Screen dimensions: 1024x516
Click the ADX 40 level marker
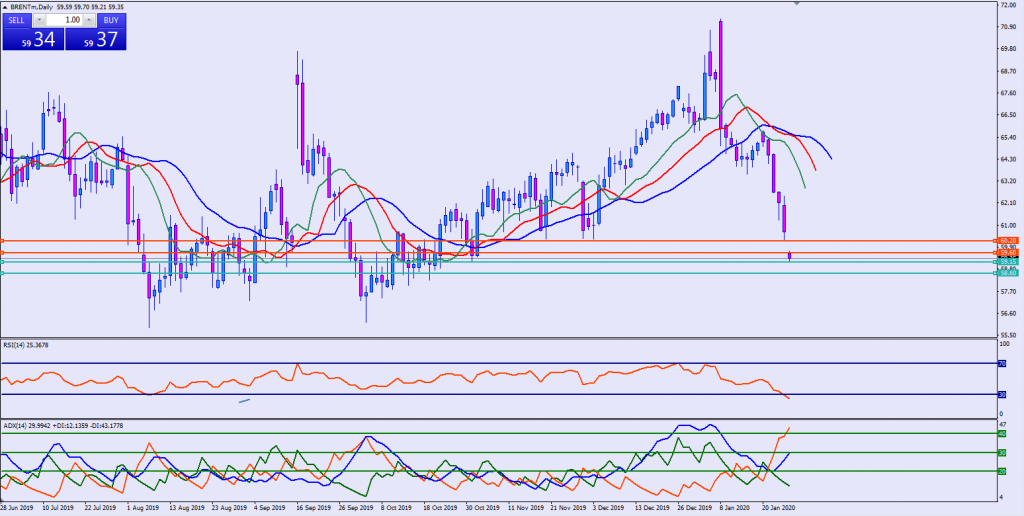coord(1002,434)
